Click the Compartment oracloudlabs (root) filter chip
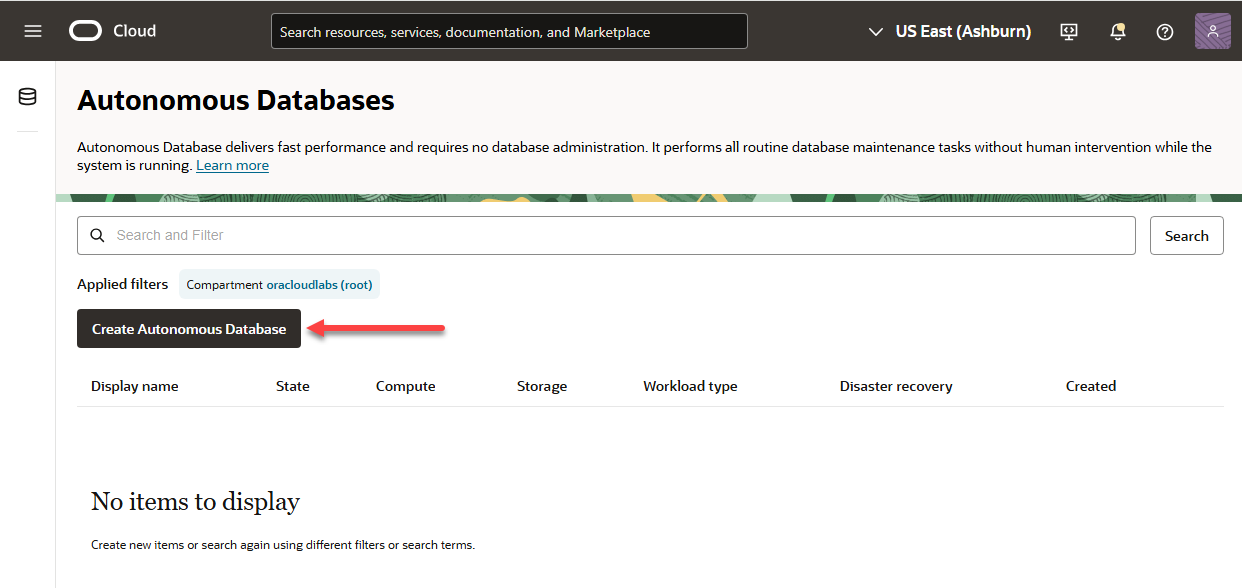 (280, 284)
